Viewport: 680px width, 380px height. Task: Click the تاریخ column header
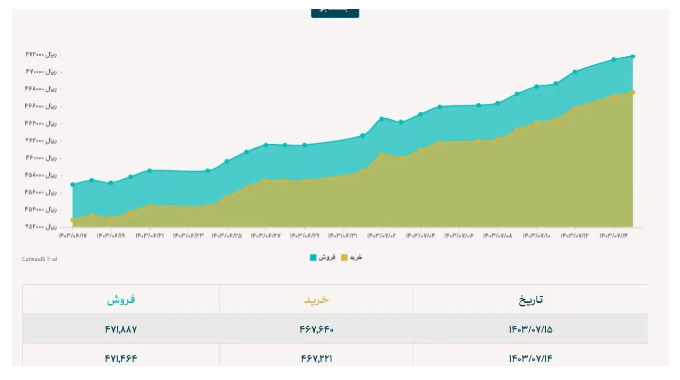point(530,299)
